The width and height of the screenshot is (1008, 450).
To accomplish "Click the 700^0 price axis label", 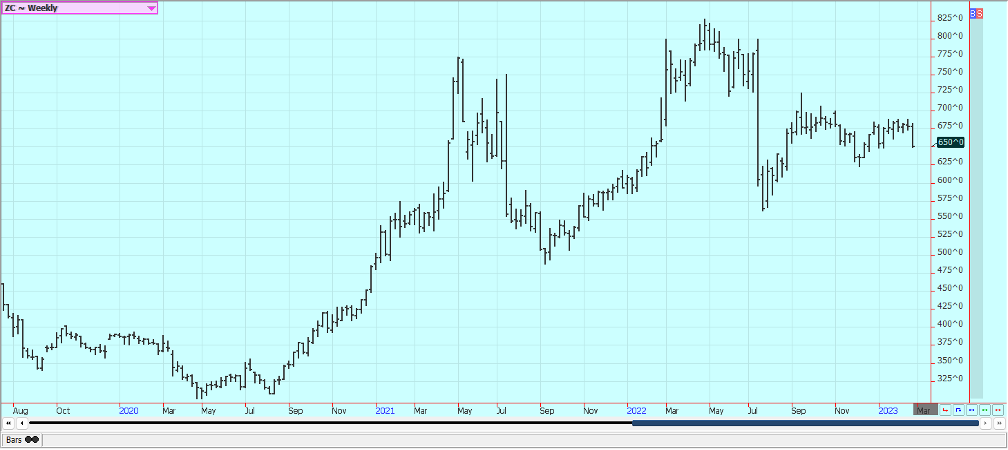I will point(951,108).
